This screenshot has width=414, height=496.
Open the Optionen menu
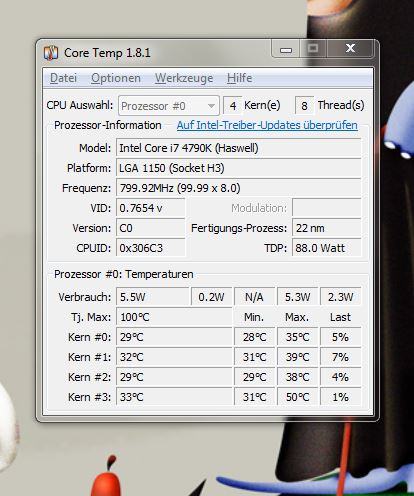pos(116,78)
